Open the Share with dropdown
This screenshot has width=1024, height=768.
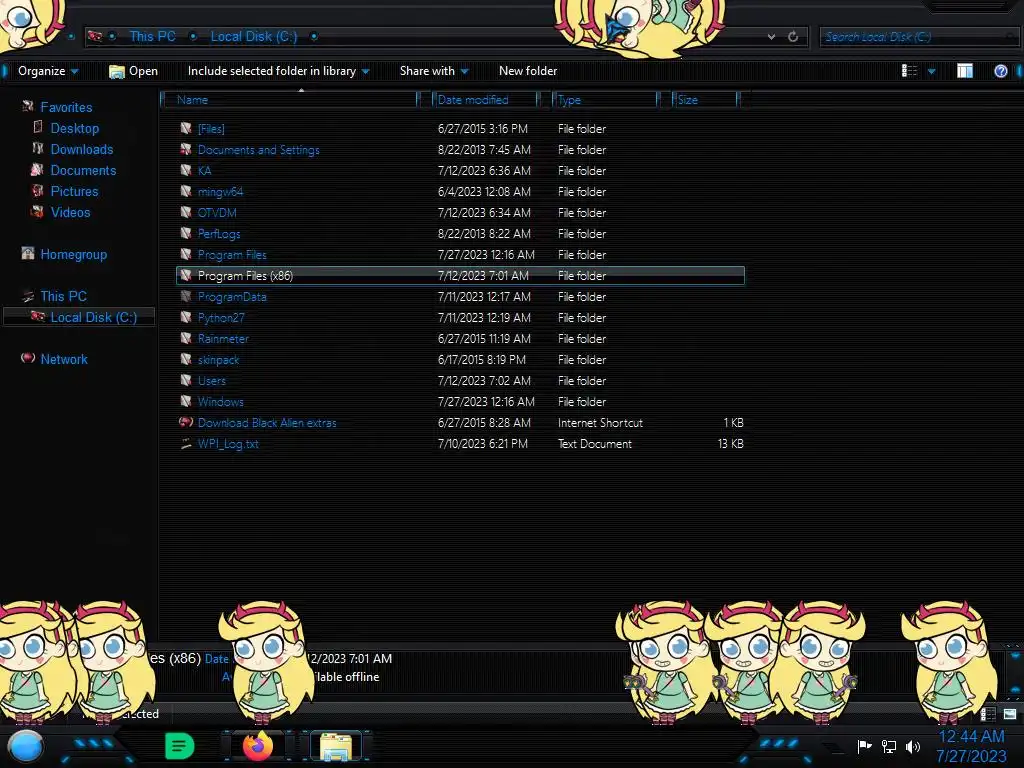click(x=434, y=71)
